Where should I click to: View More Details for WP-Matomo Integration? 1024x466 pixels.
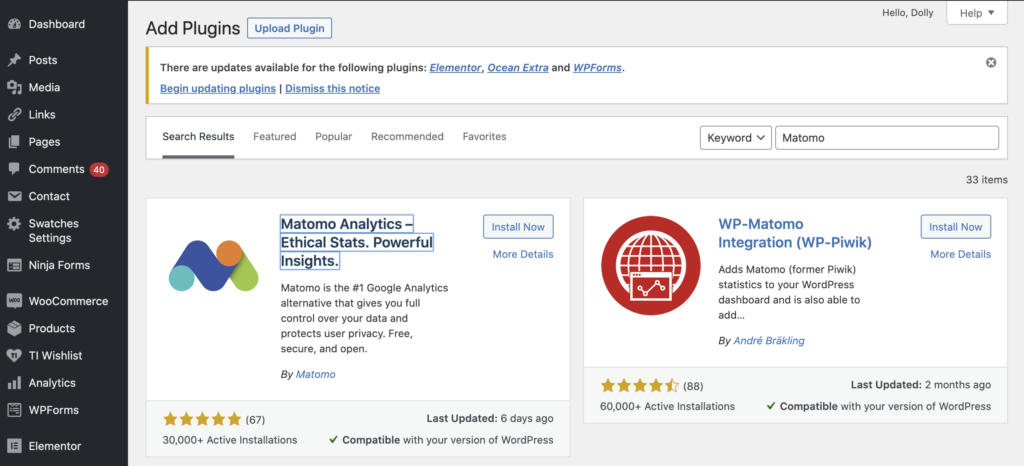click(960, 254)
